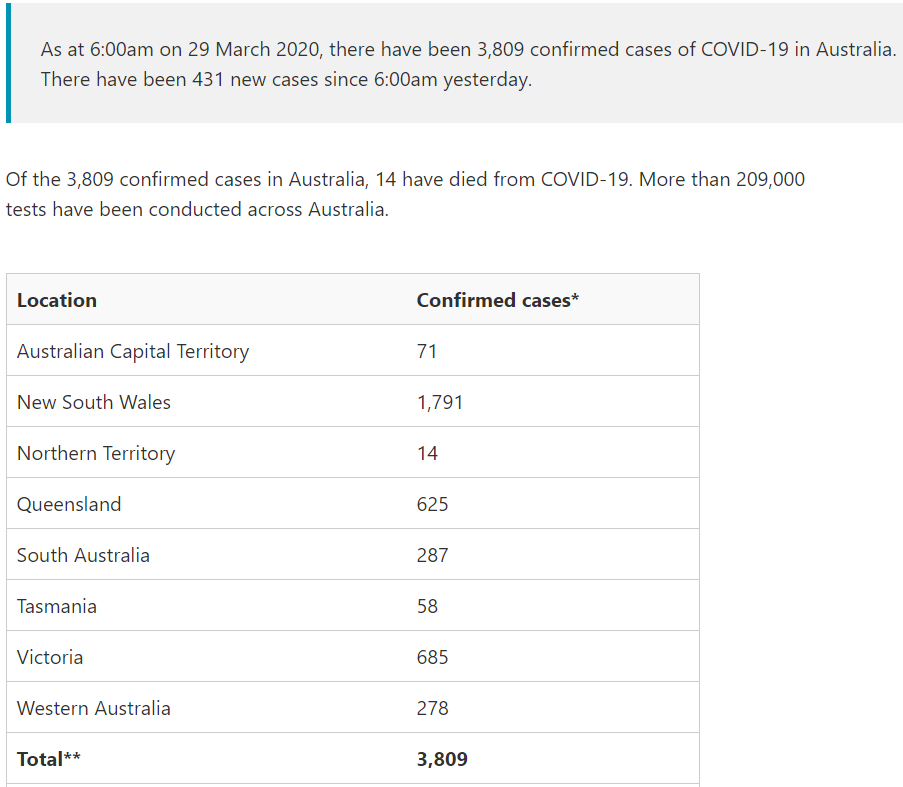The image size is (903, 787).
Task: Click the 29 March 2020 statement
Action: [468, 49]
